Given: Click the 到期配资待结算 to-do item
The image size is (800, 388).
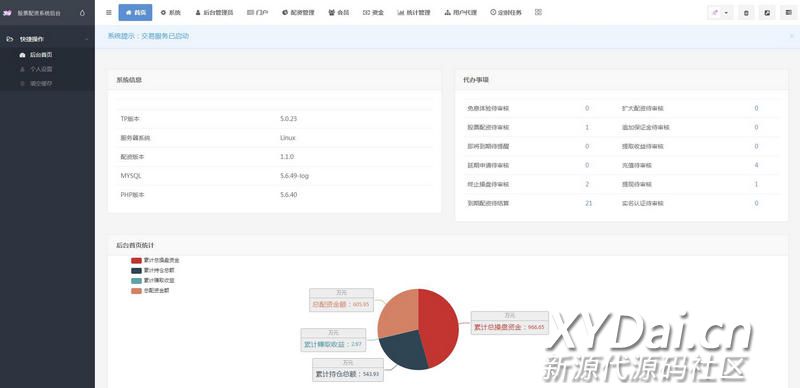Looking at the screenshot, I should click(x=488, y=203).
